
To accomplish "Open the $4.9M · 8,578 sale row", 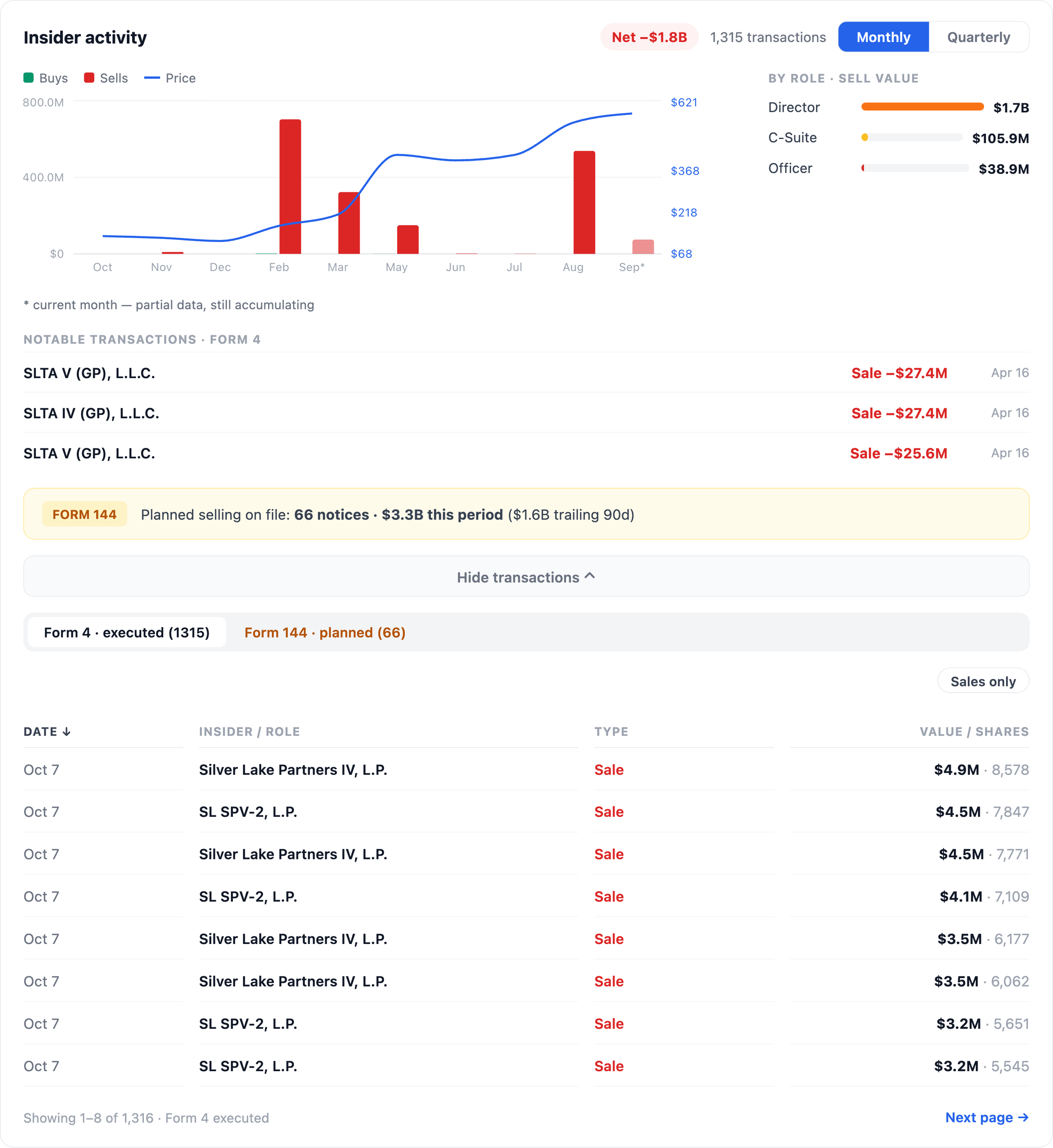I will point(526,770).
